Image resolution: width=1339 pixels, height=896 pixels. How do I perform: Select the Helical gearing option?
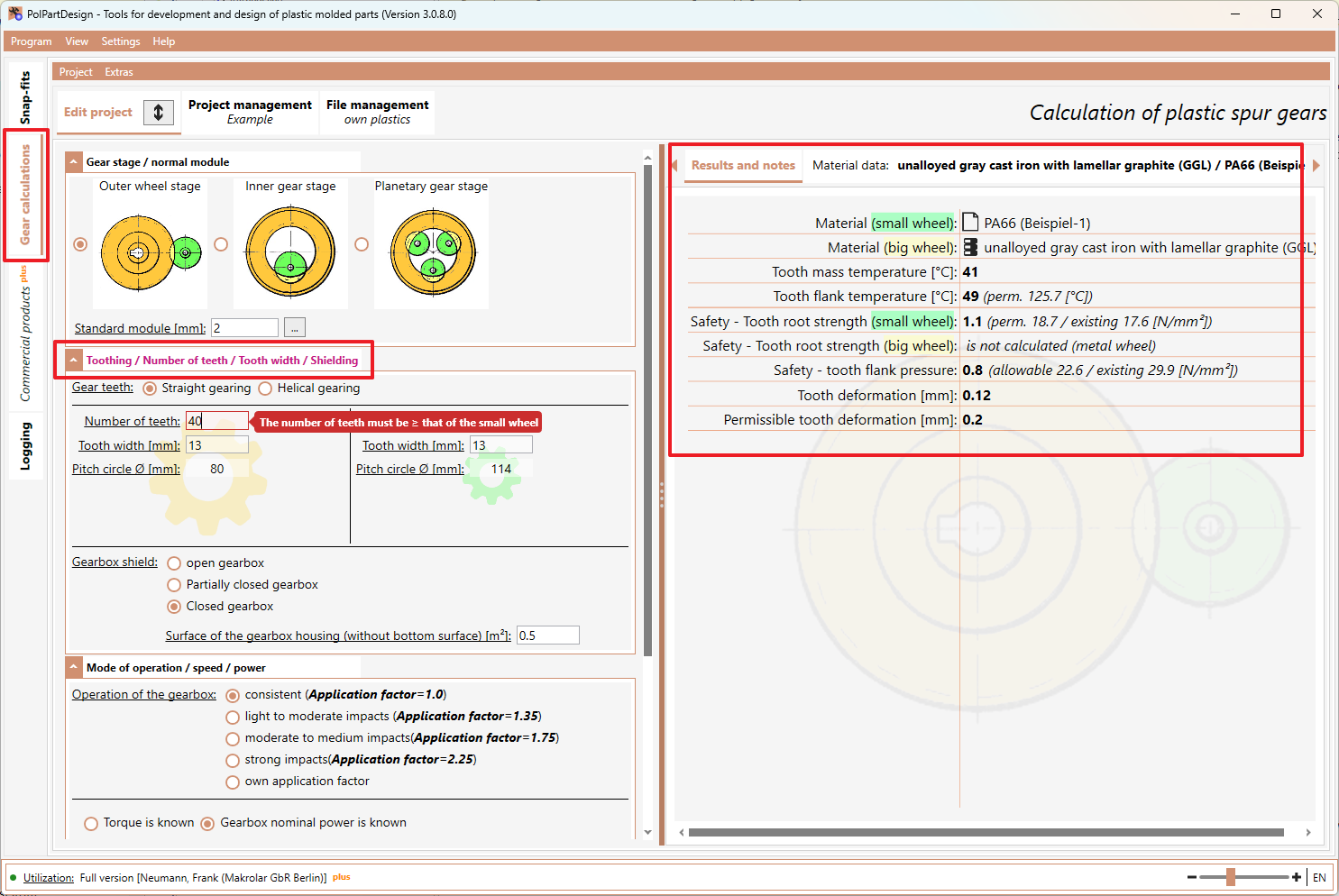click(x=265, y=389)
